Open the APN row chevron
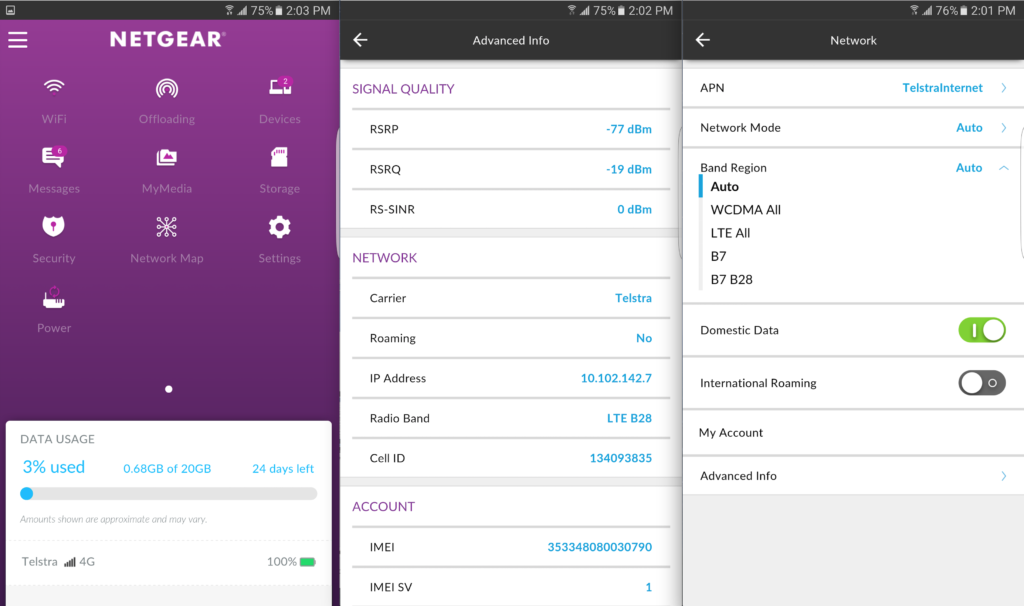The width and height of the screenshot is (1024, 606). tap(1004, 88)
